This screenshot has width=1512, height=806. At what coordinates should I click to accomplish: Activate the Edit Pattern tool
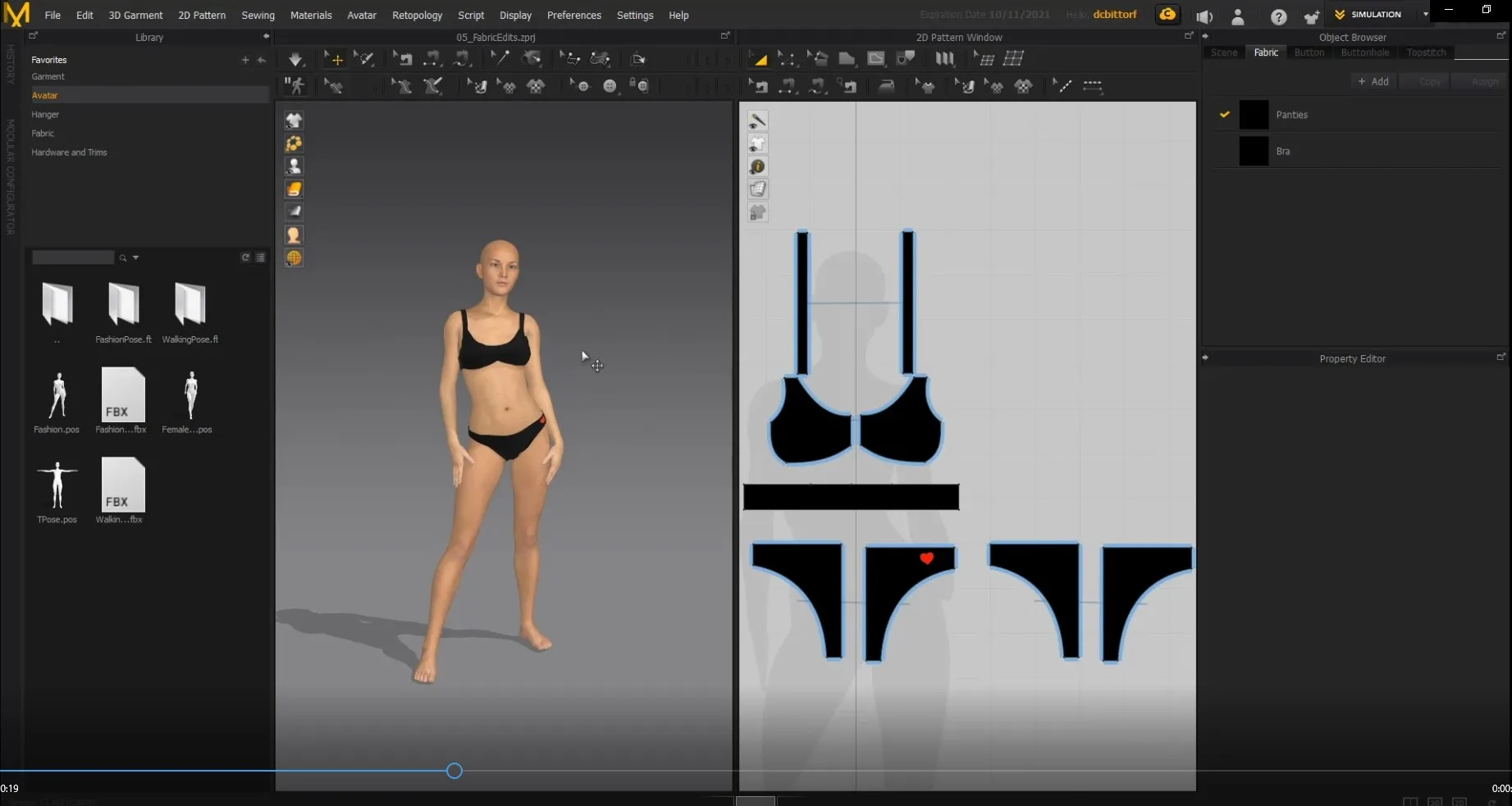click(789, 58)
